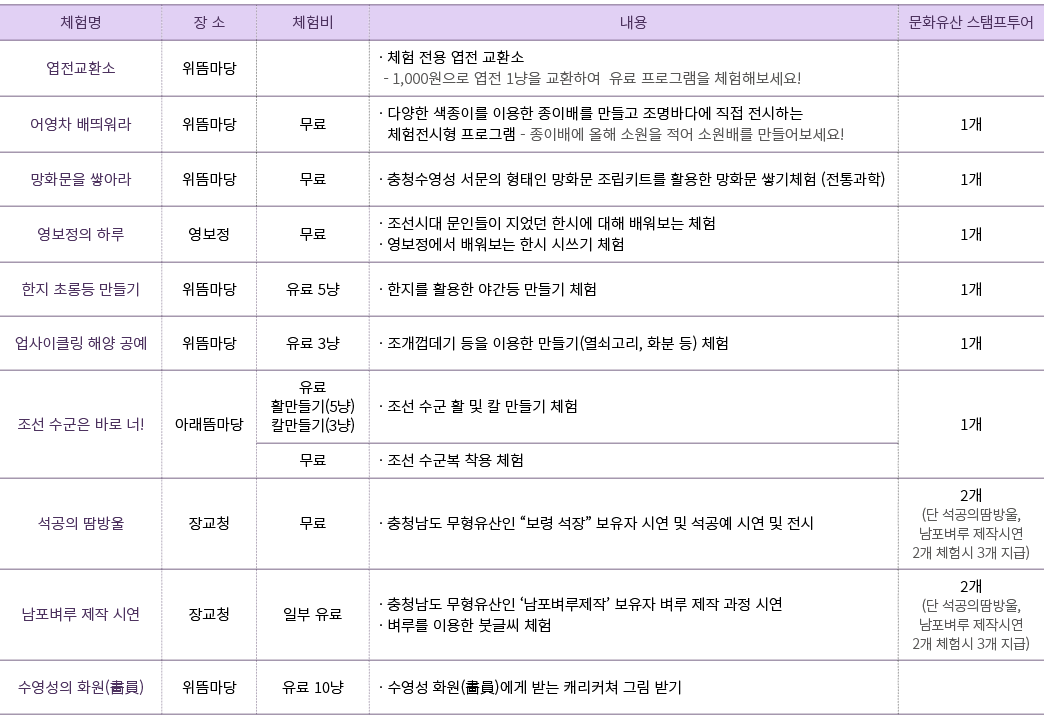Image resolution: width=1044 pixels, height=717 pixels.
Task: Click stamp count '1개' in 망화문을 쌓아라 row
Action: pos(971,180)
